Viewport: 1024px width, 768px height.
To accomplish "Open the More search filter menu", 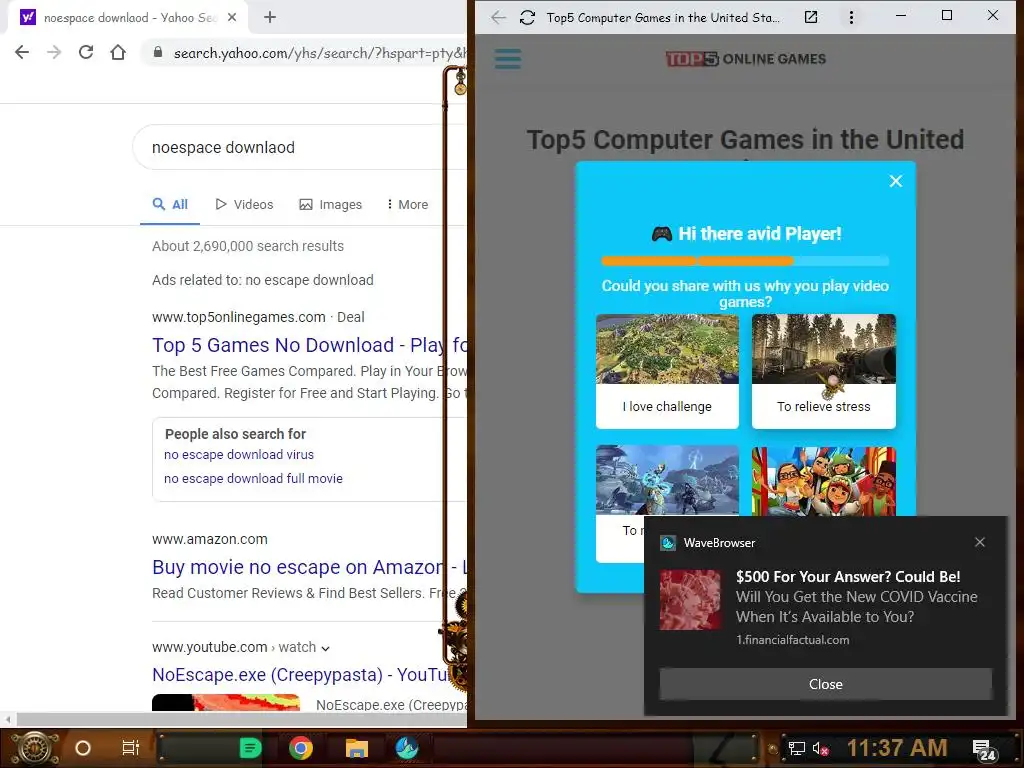I will click(x=407, y=204).
